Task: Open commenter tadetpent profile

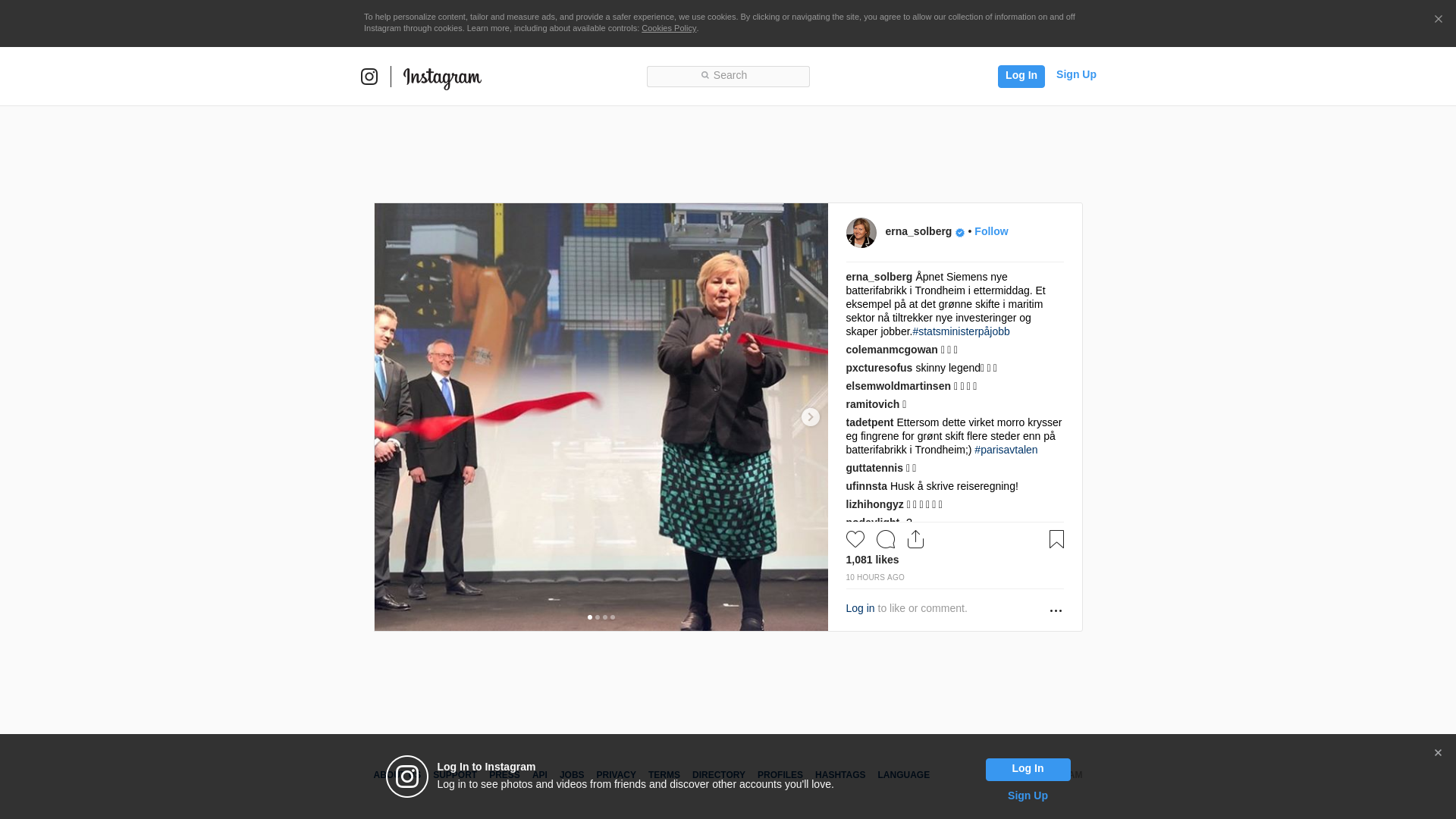Action: point(869,422)
